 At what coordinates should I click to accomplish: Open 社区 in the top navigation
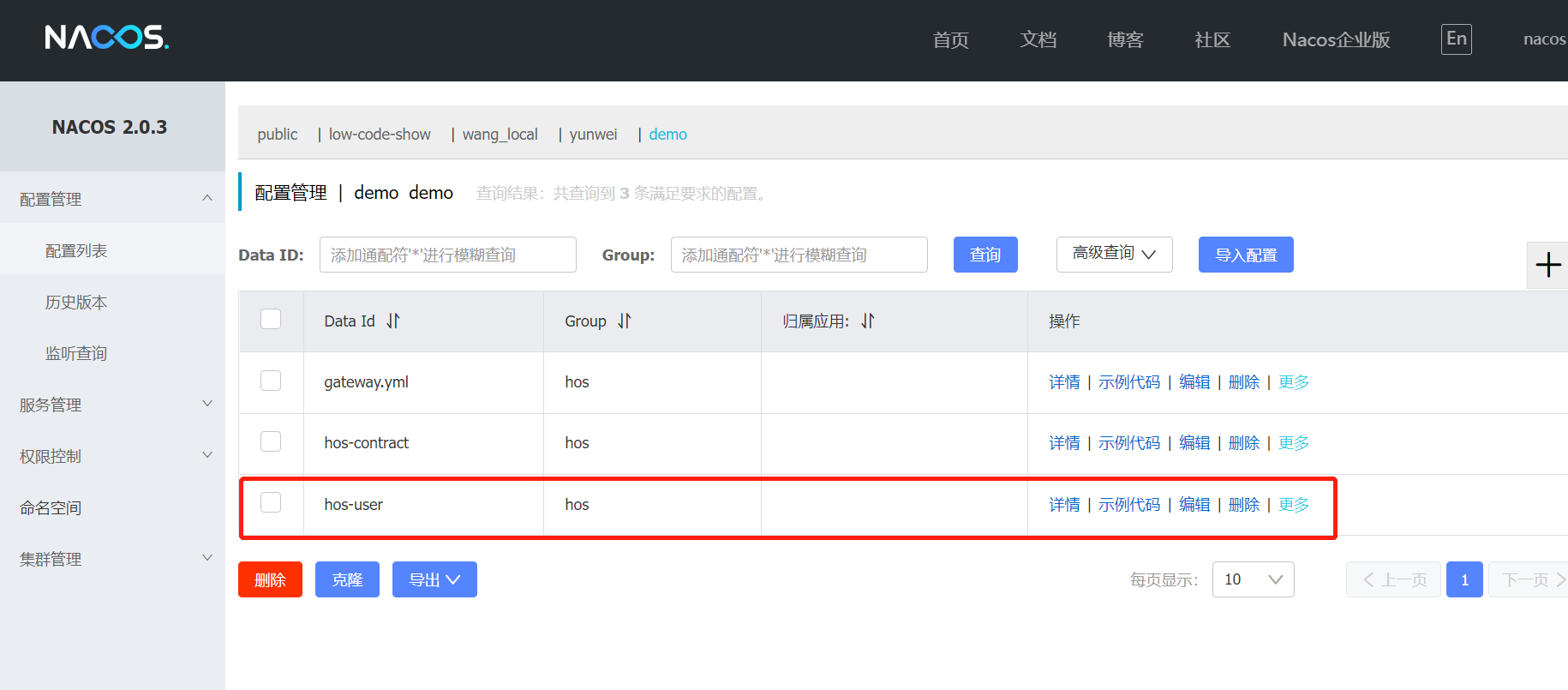point(1212,39)
